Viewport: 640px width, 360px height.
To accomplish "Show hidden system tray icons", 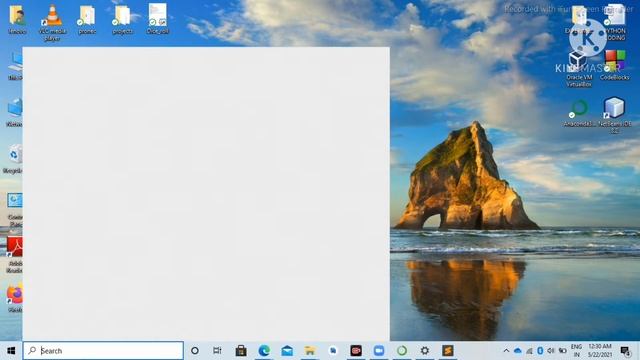I will [506, 351].
